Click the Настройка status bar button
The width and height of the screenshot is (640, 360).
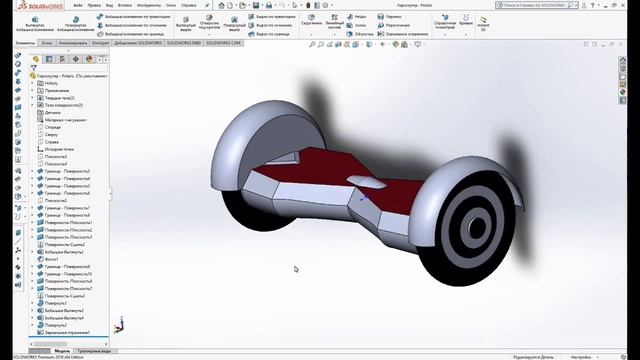[581, 357]
